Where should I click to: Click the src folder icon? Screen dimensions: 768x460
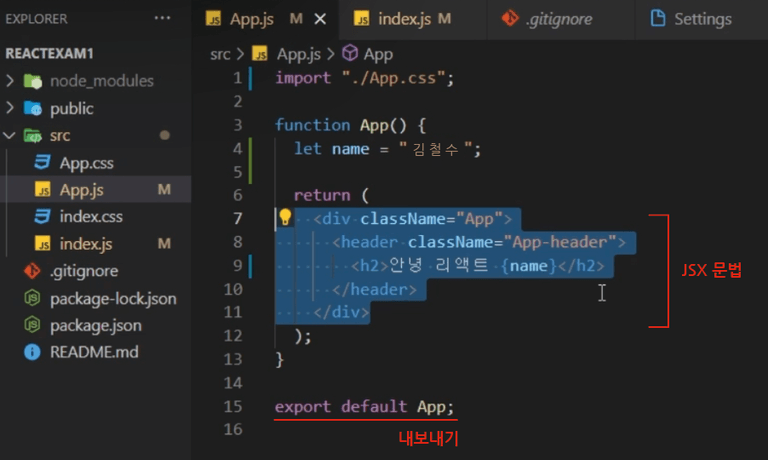pyautogui.click(x=33, y=135)
